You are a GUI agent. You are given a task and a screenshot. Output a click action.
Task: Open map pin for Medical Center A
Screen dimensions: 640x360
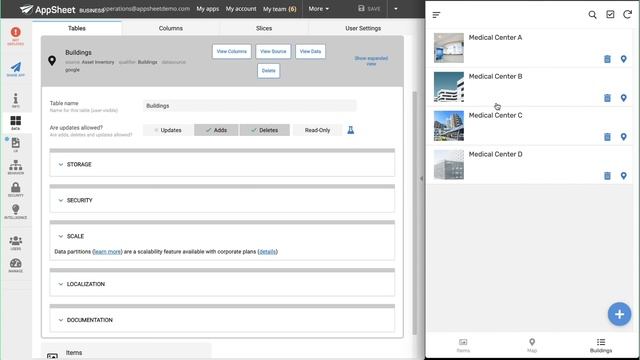[623, 59]
